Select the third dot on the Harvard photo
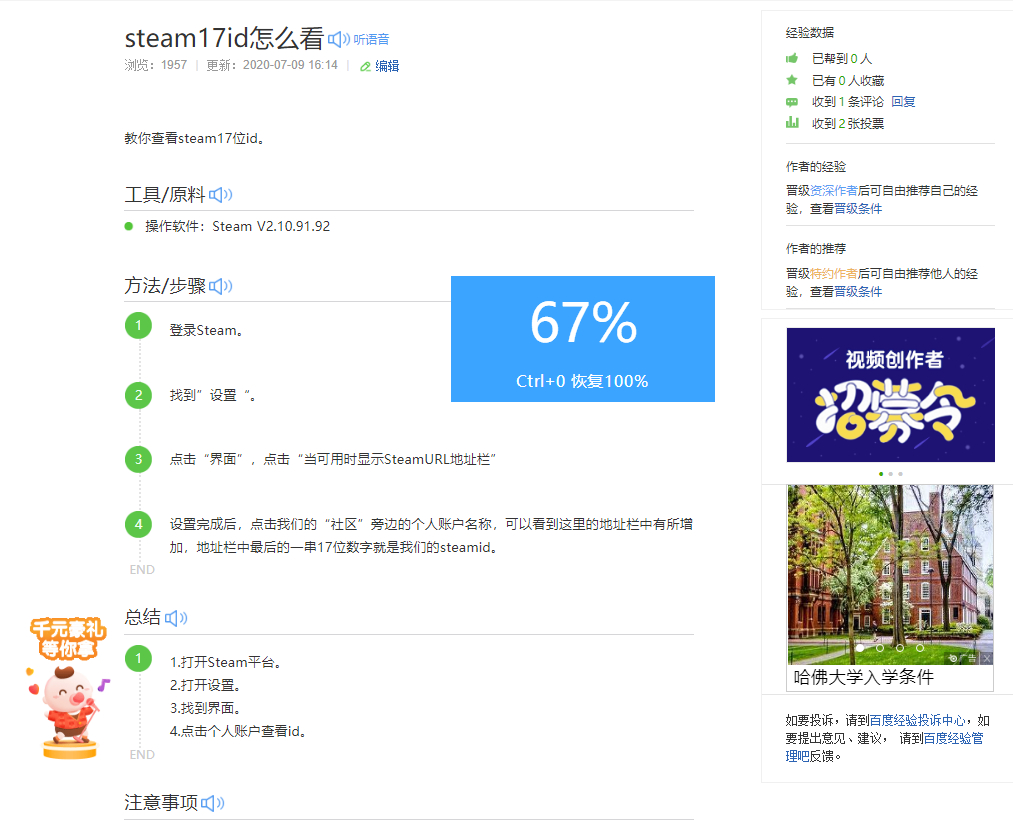Image resolution: width=1013 pixels, height=822 pixels. [x=900, y=648]
